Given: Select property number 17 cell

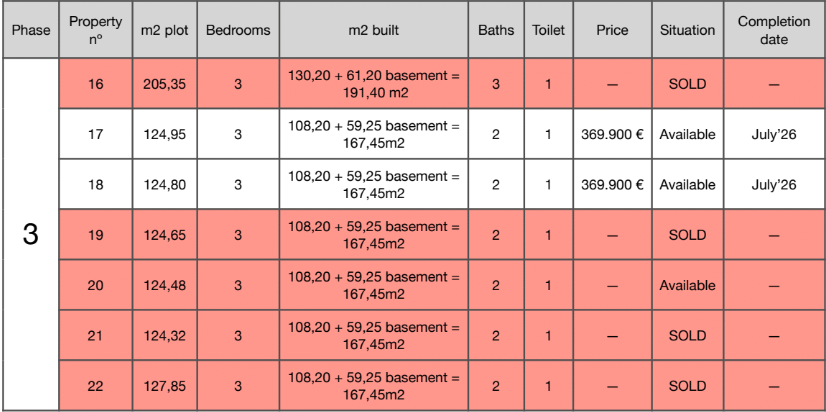Looking at the screenshot, I should pyautogui.click(x=95, y=134).
